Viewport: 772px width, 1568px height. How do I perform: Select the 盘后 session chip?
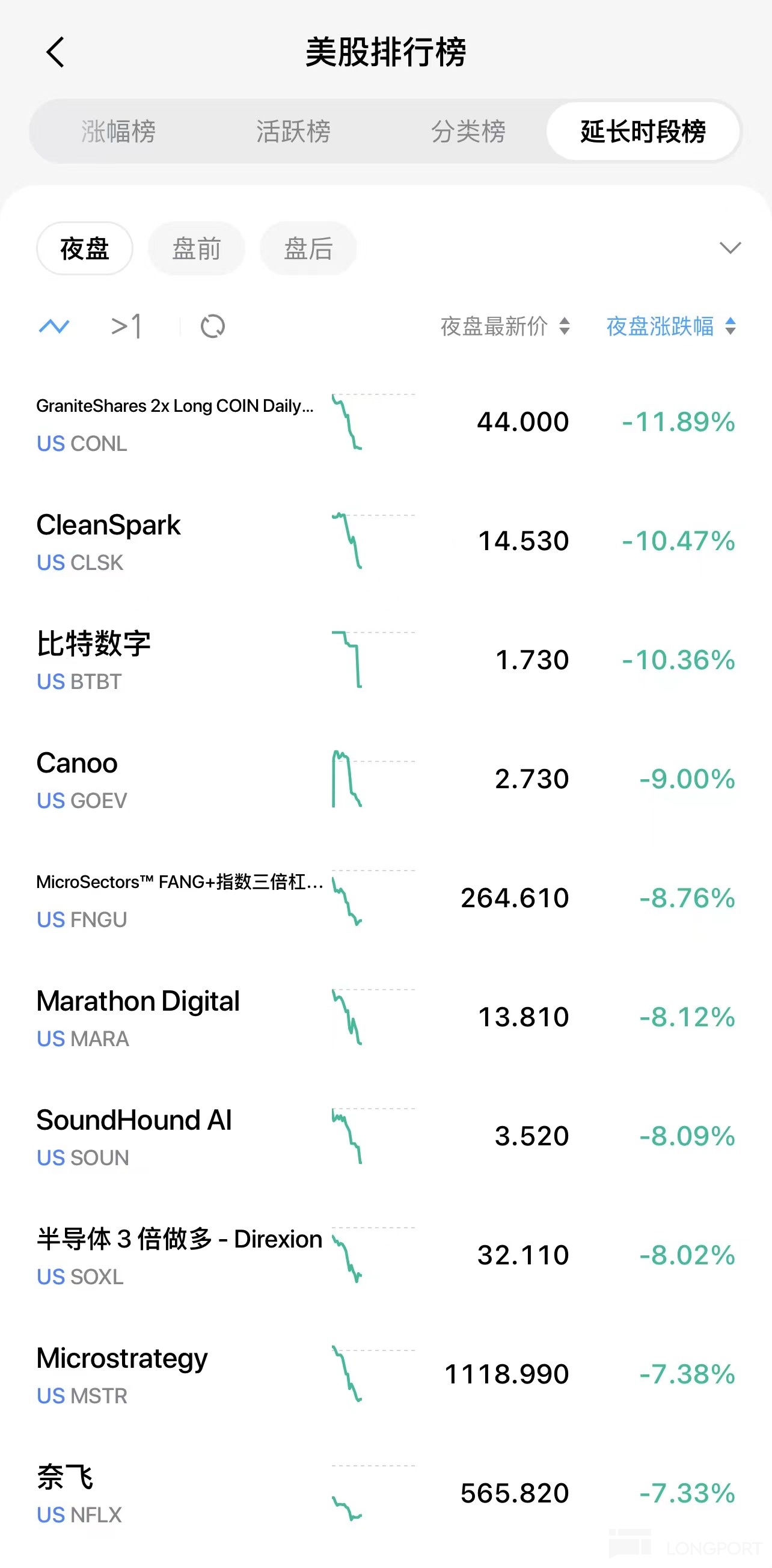click(x=308, y=248)
